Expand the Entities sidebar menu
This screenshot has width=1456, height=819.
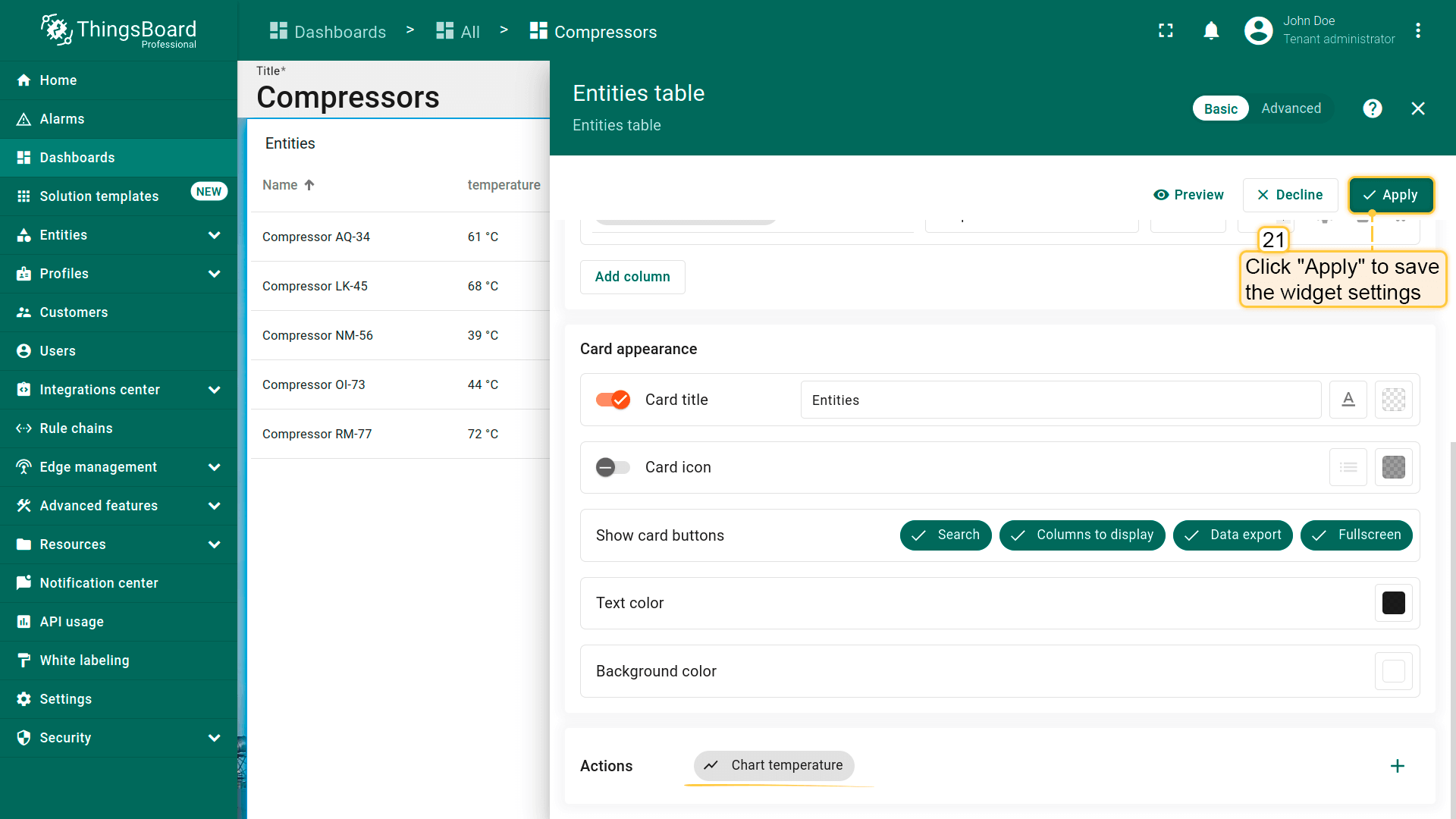tap(215, 235)
